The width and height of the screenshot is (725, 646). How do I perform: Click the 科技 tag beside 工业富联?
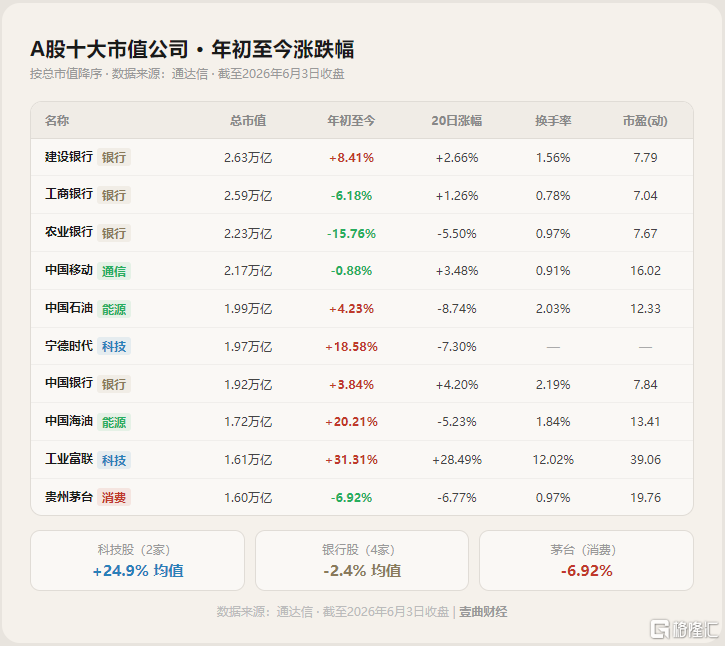coord(114,460)
